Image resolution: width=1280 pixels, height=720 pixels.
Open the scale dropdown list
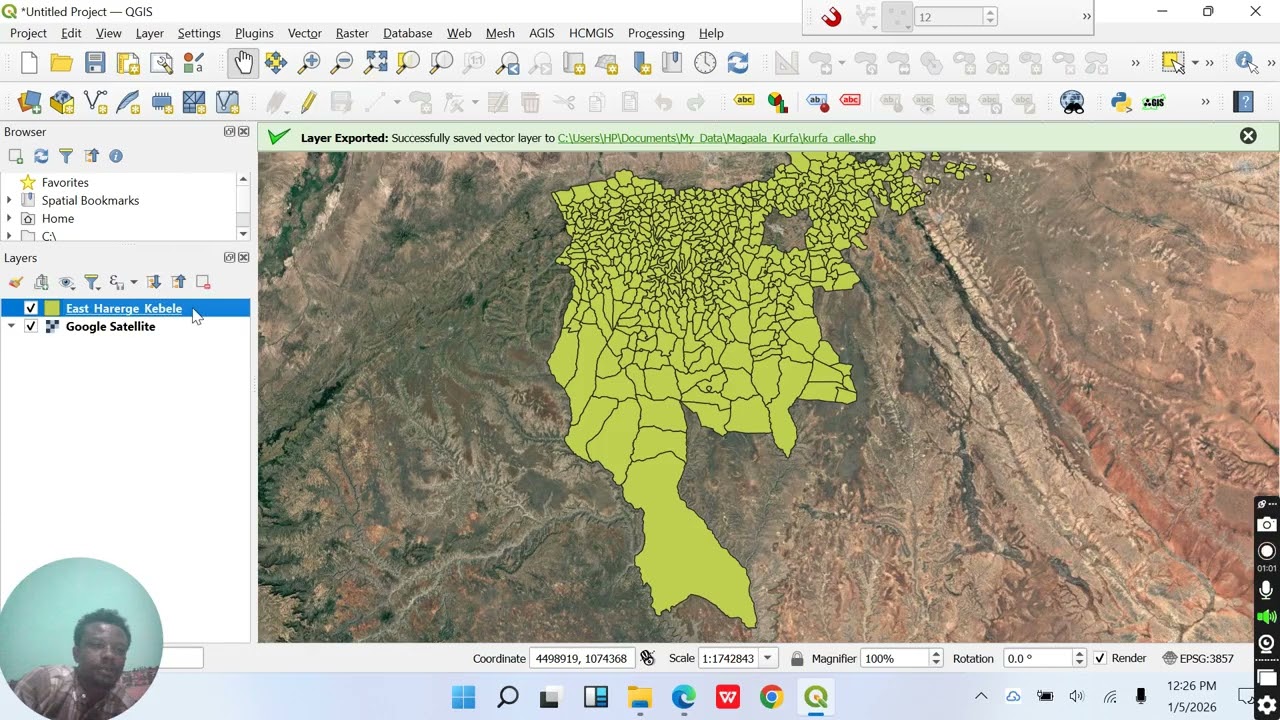click(x=767, y=658)
